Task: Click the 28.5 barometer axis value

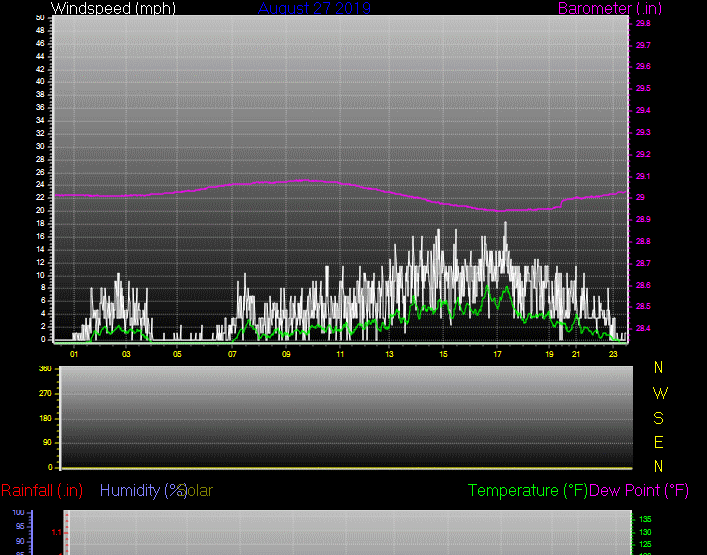Action: pyautogui.click(x=643, y=307)
